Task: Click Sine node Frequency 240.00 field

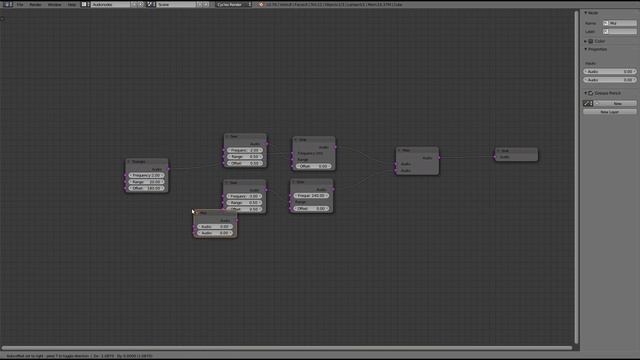Action: point(311,196)
